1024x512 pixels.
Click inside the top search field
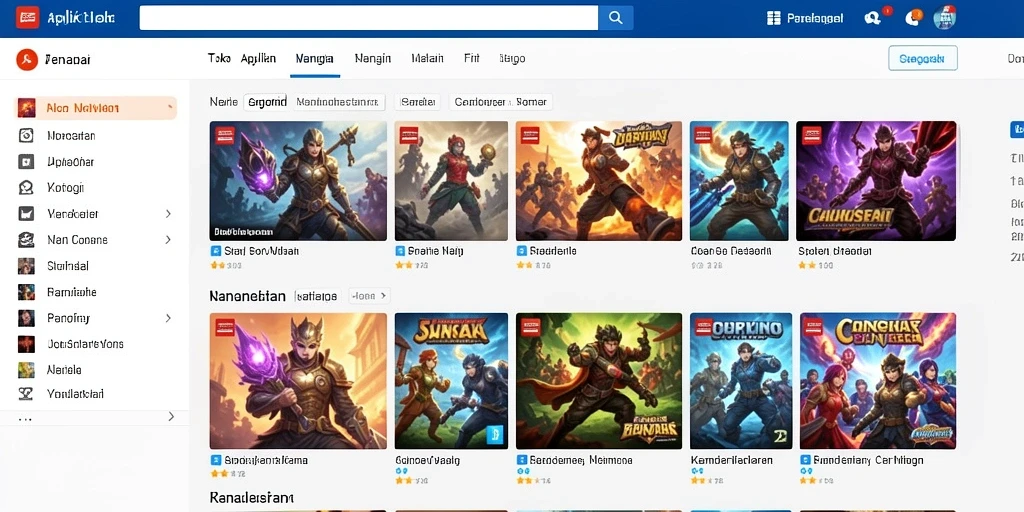[x=368, y=18]
